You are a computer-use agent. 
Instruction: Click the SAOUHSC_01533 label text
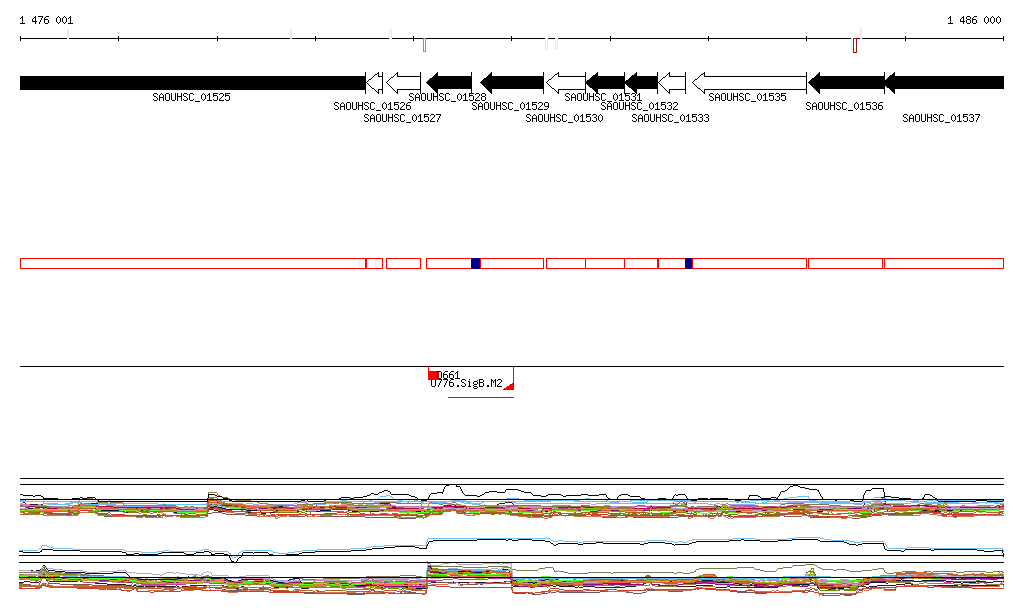pos(670,118)
